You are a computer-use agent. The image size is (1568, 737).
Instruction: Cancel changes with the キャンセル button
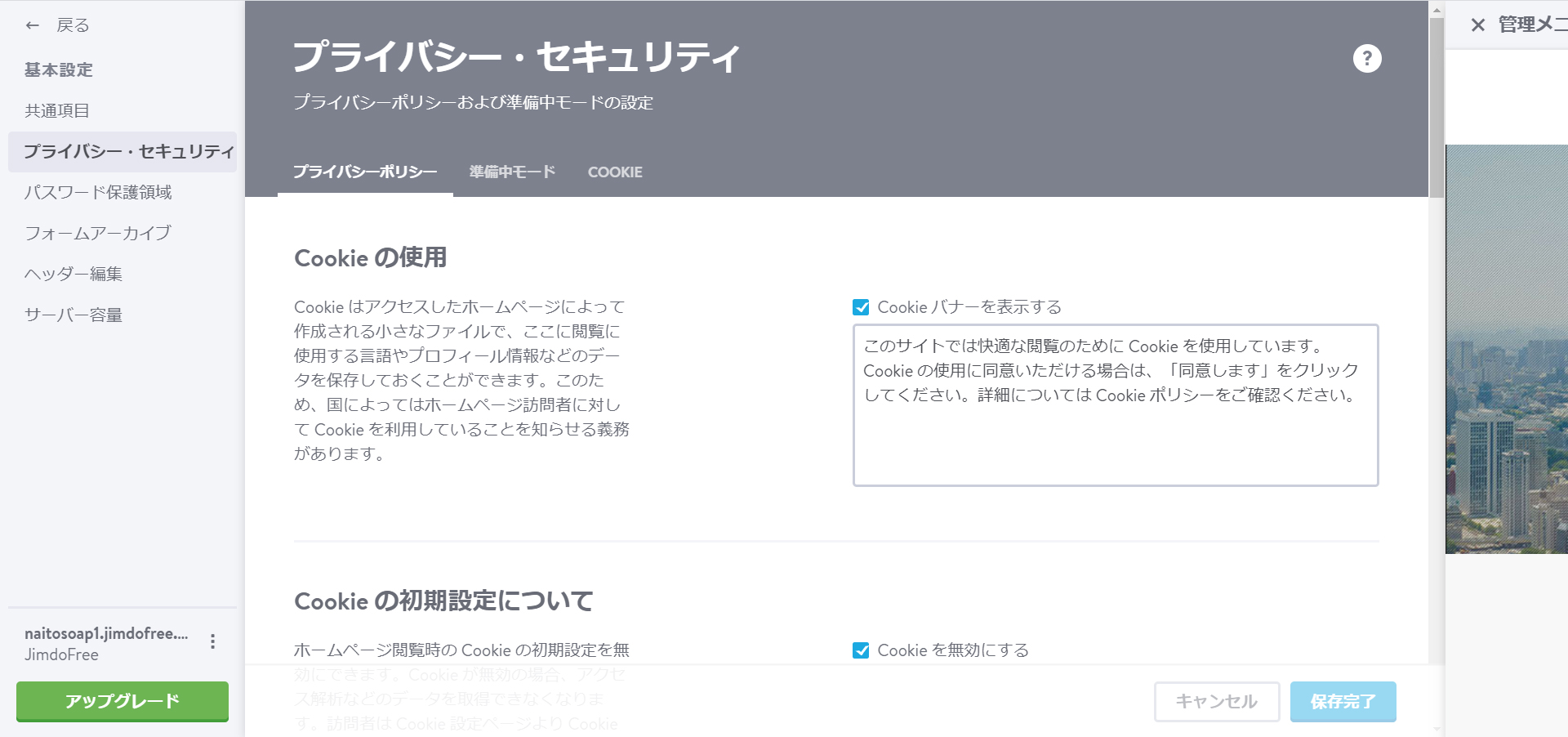[1216, 701]
